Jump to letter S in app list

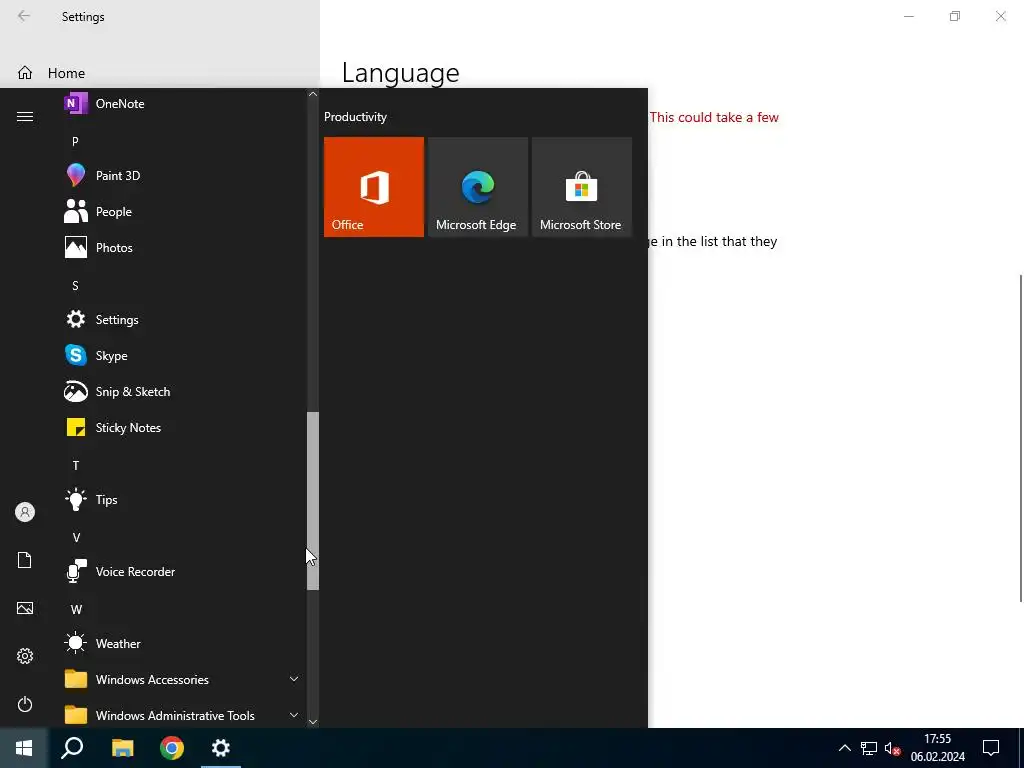75,285
